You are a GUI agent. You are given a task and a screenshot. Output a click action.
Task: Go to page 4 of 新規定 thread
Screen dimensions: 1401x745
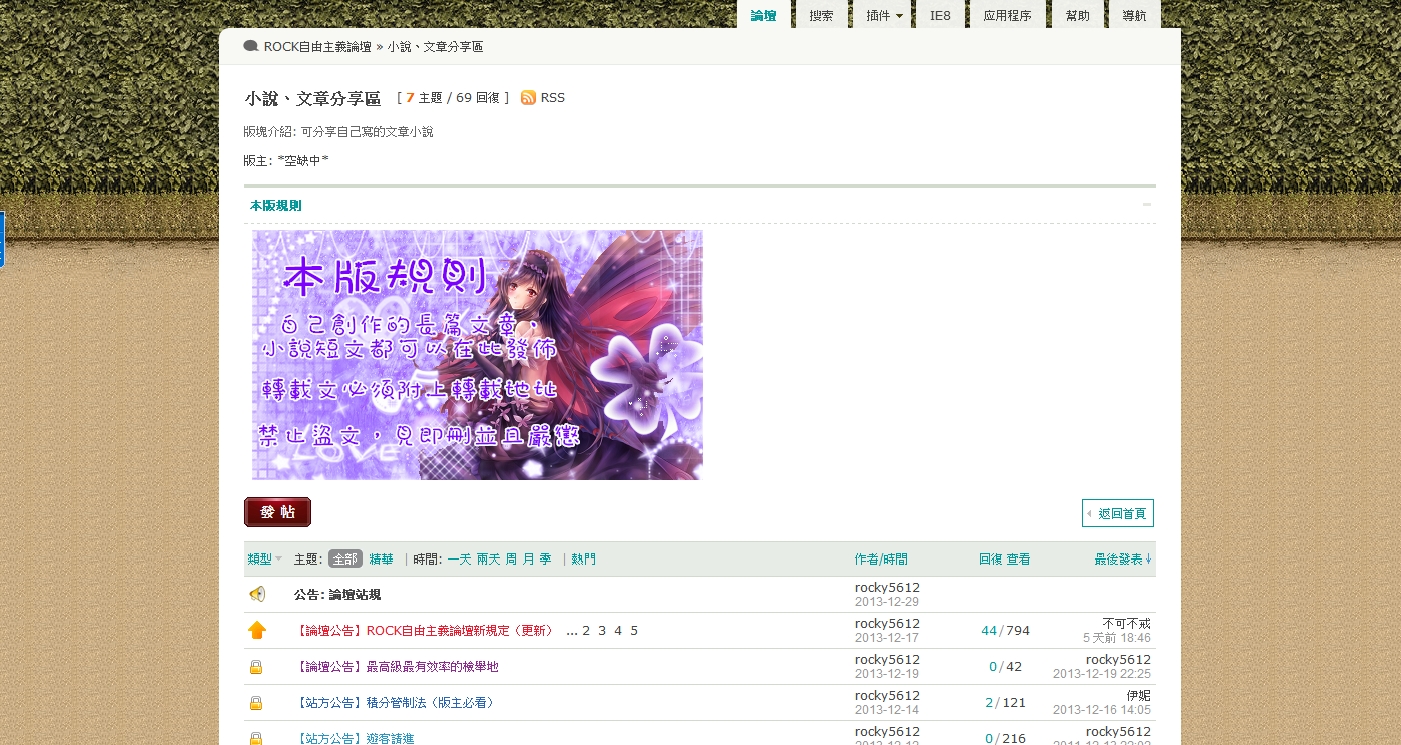tap(618, 631)
